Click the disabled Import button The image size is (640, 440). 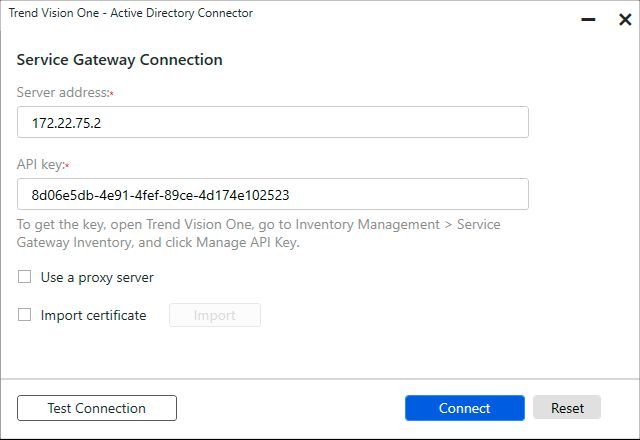tap(215, 315)
